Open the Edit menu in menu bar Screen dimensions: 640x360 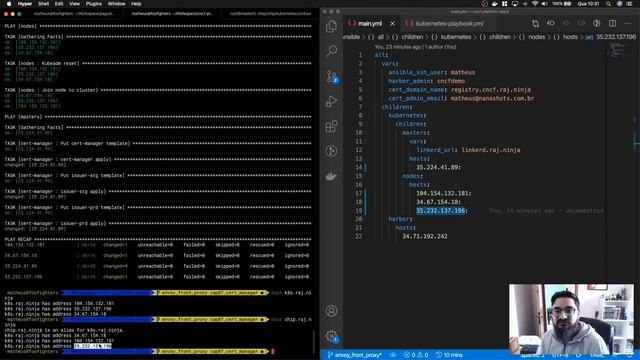point(59,4)
